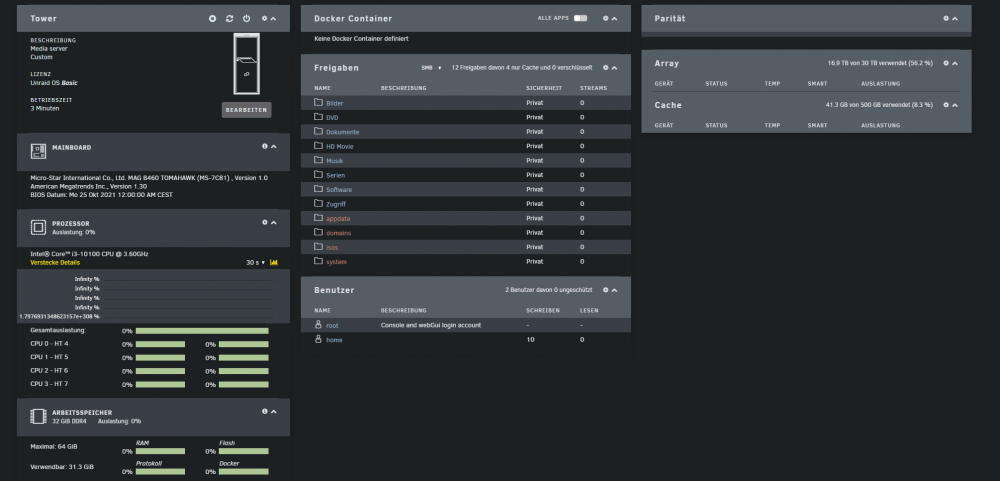Open the Dokumente share
Viewport: 1000px width, 481px height.
point(342,132)
